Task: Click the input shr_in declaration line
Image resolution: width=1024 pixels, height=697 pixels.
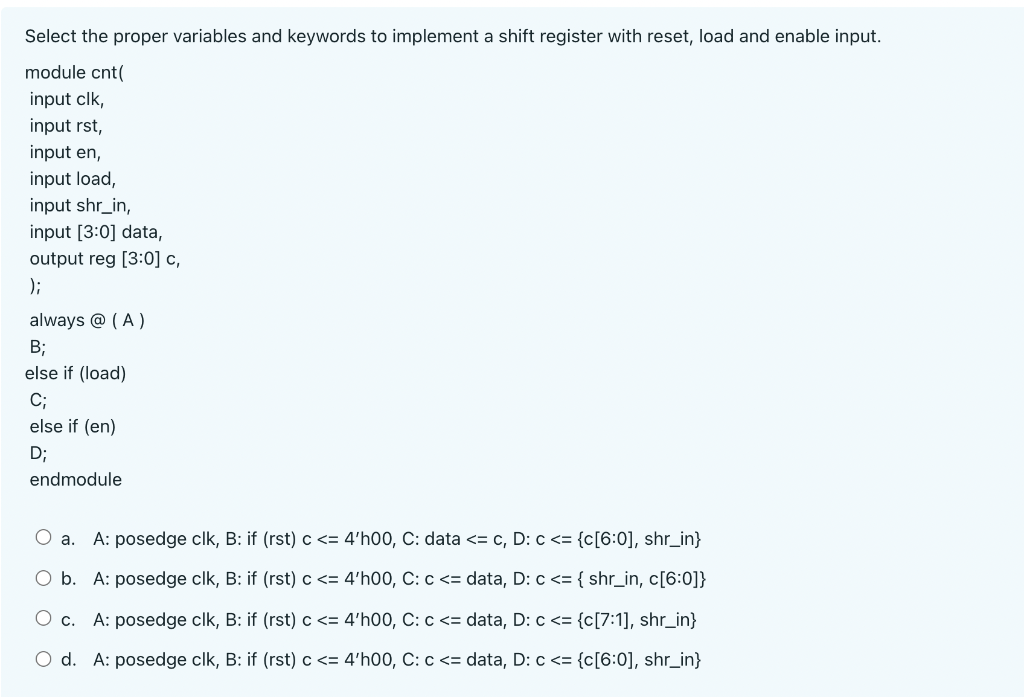Action: click(x=78, y=206)
